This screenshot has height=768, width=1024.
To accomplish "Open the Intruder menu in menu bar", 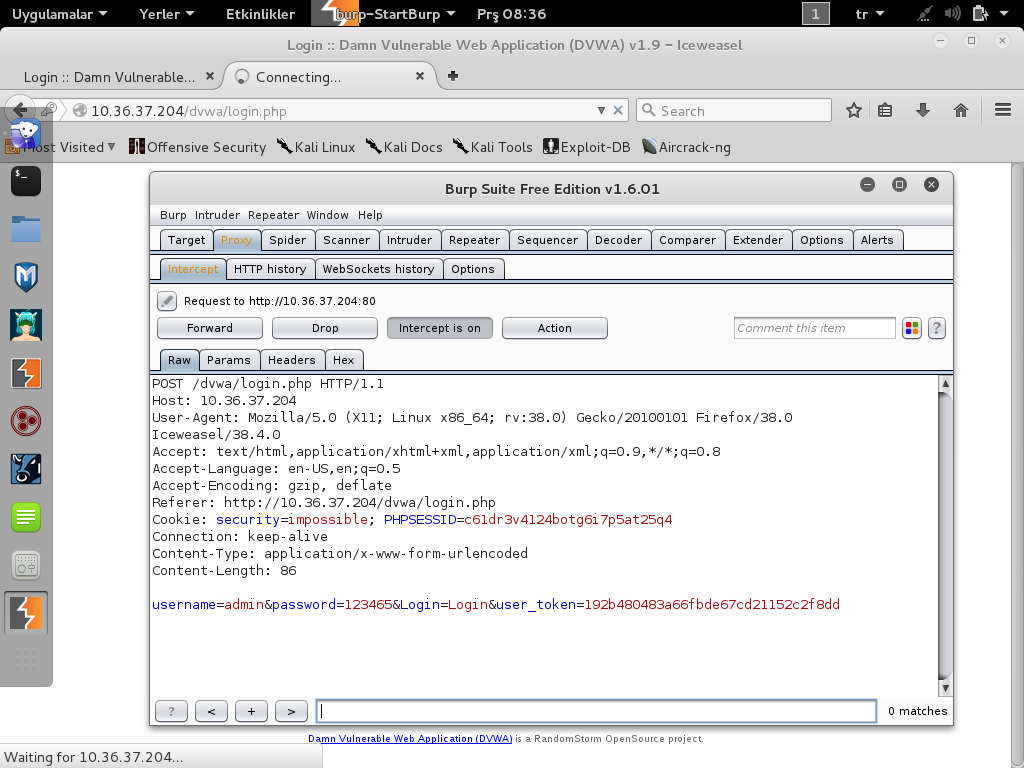I will pos(217,215).
